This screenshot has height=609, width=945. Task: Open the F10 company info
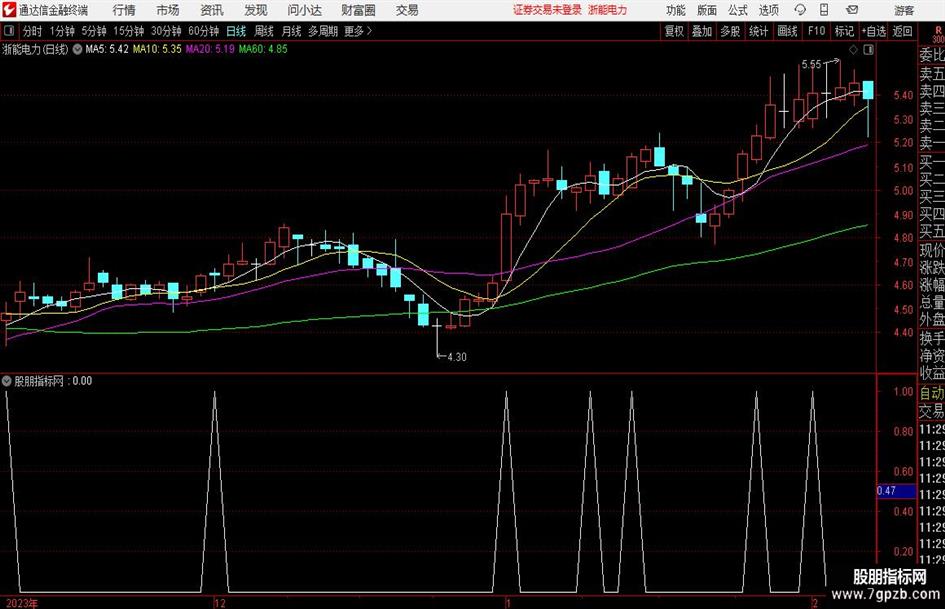816,31
